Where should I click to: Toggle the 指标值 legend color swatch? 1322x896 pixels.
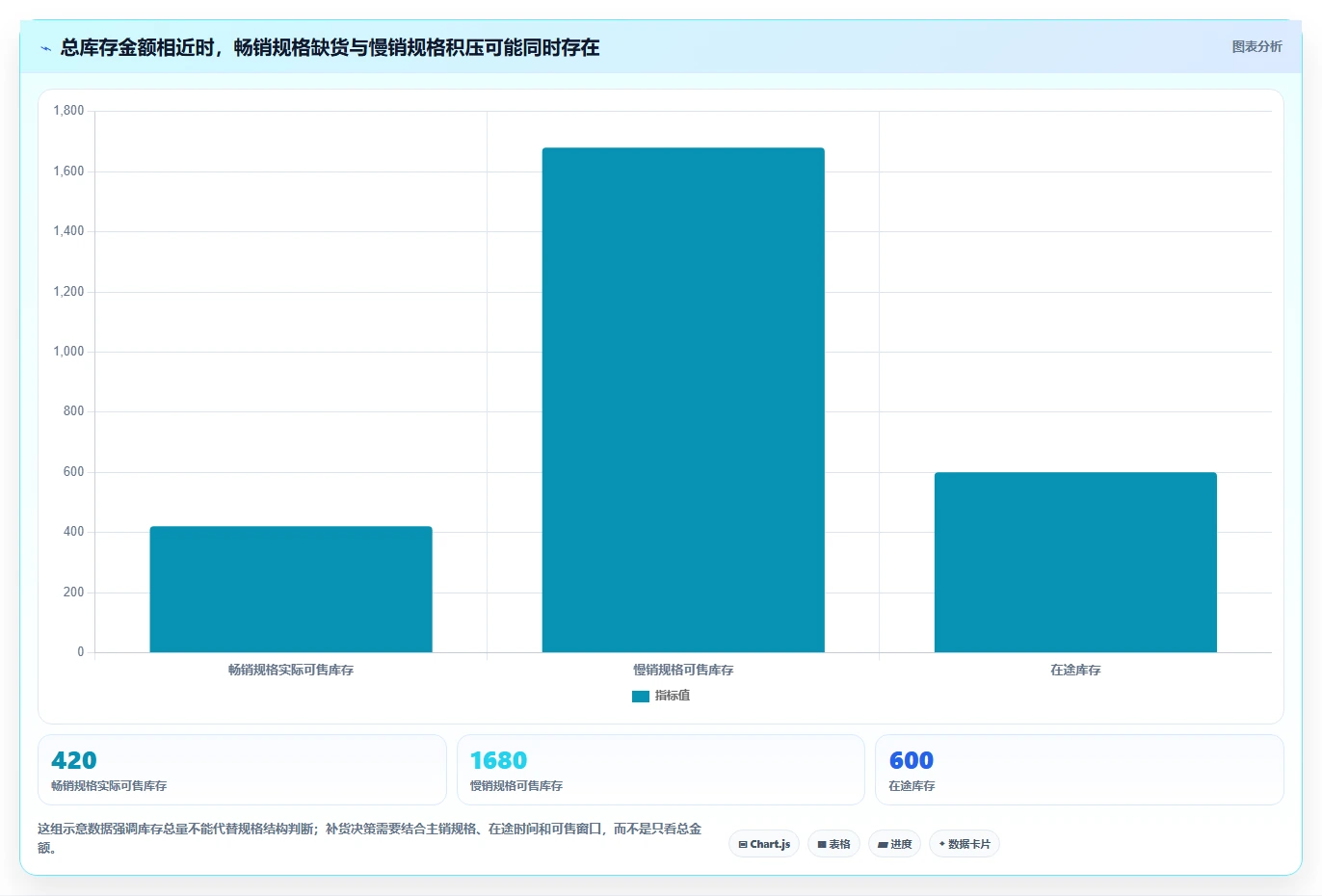641,697
